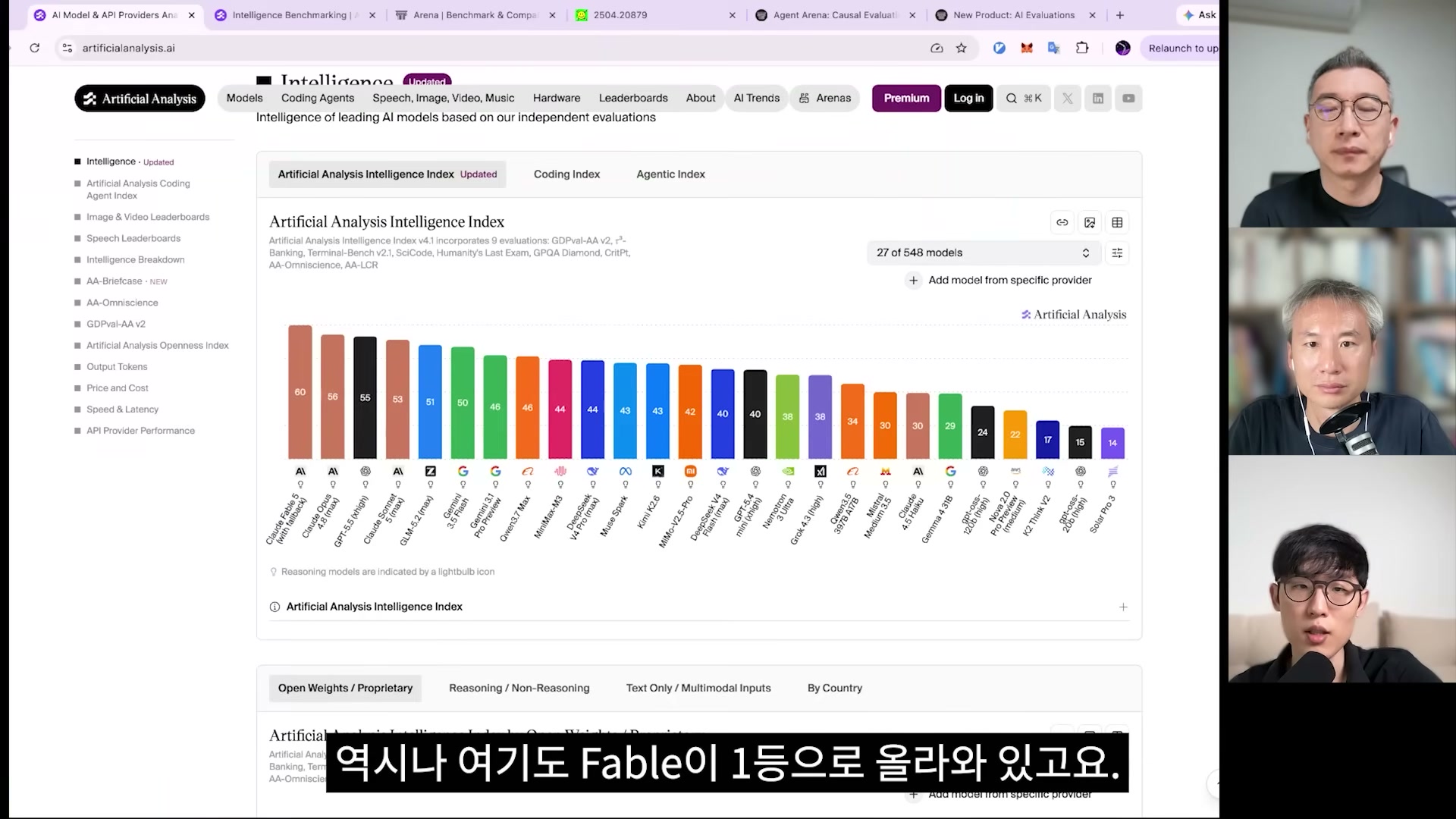The image size is (1456, 819).
Task: Click the Artificial Analysis logo
Action: click(140, 99)
